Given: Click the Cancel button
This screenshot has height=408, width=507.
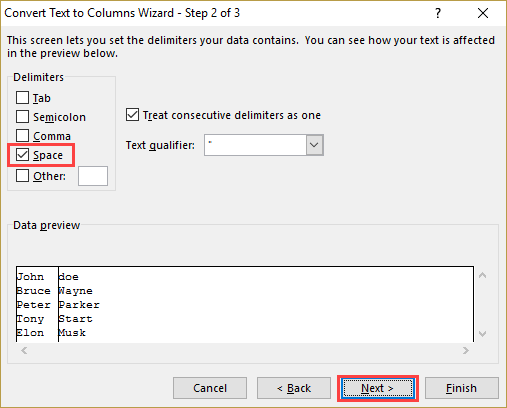Looking at the screenshot, I should pyautogui.click(x=210, y=388).
